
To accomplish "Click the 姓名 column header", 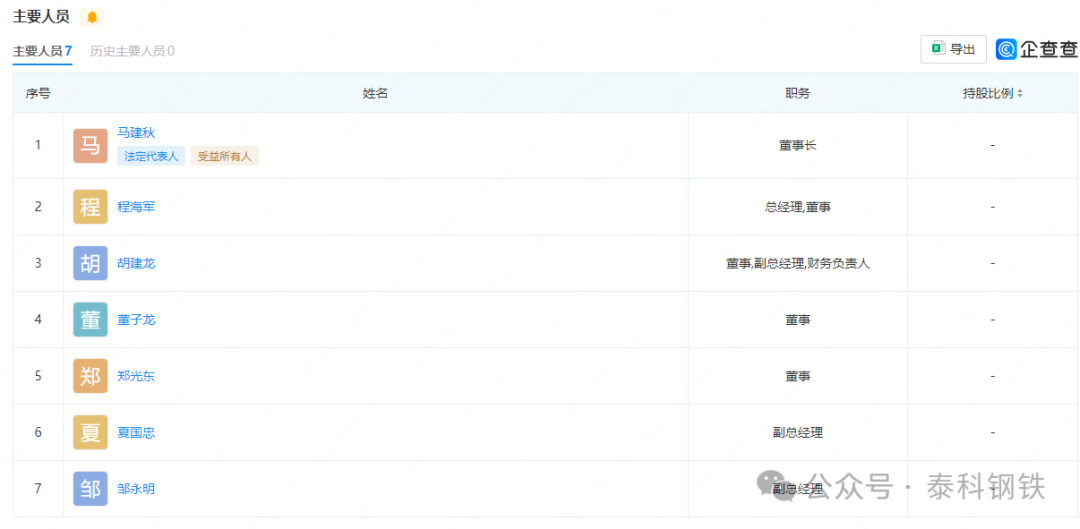I will click(x=375, y=94).
